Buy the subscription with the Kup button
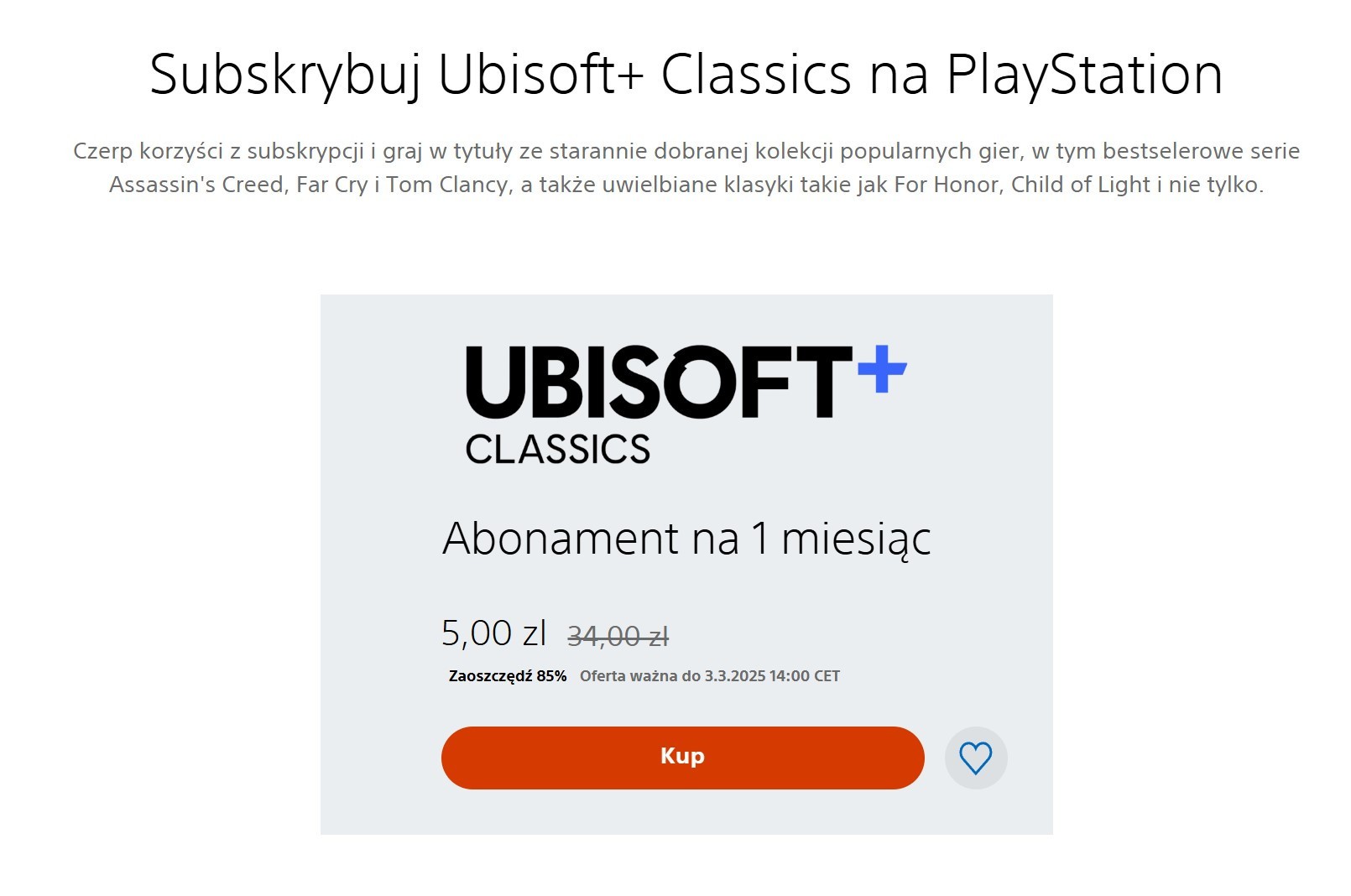Viewport: 1351px width, 896px height. tap(682, 758)
